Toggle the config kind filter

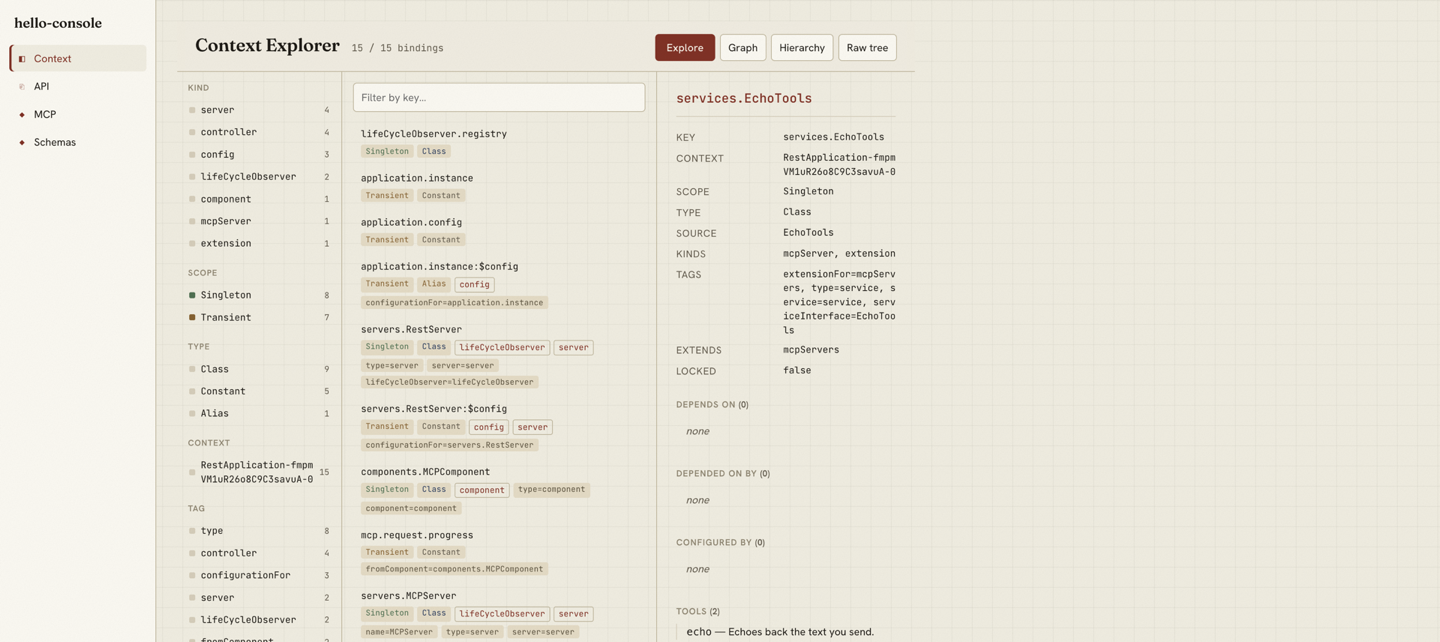click(x=259, y=154)
